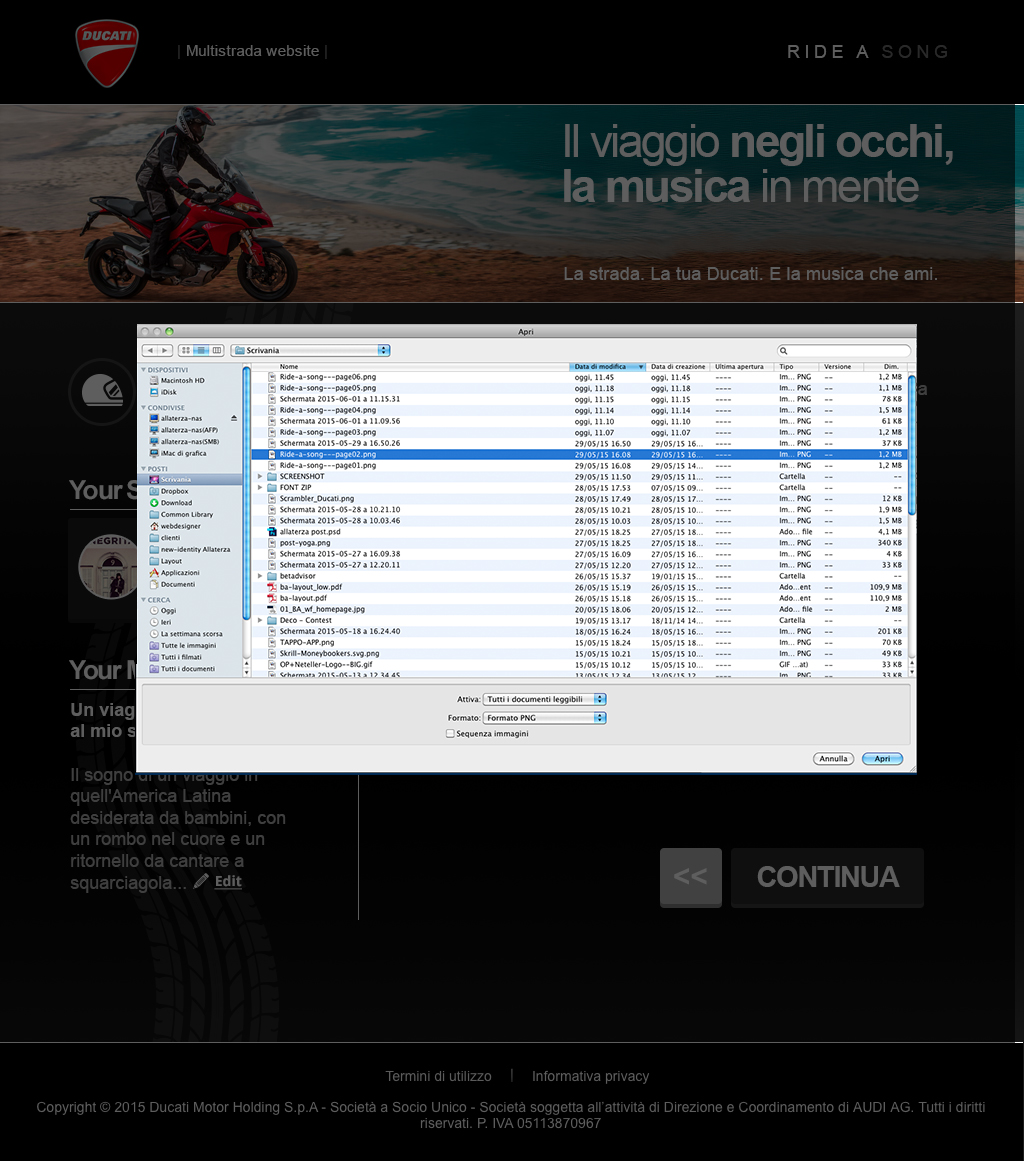Click the Ducati logo in the header
The width and height of the screenshot is (1024, 1161).
pos(107,53)
